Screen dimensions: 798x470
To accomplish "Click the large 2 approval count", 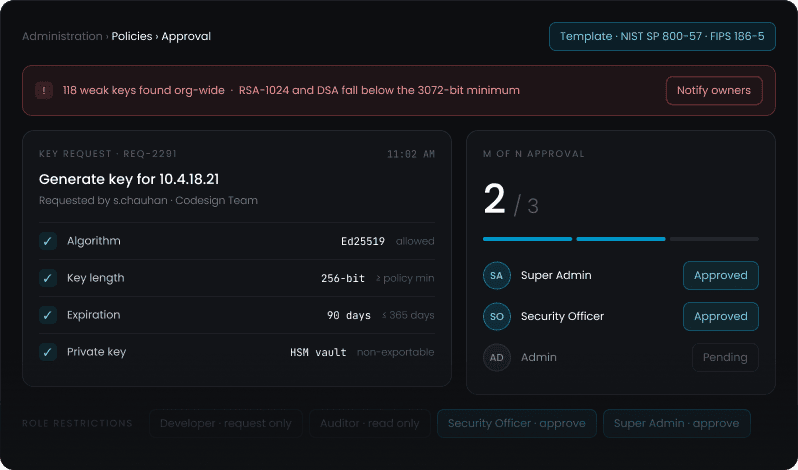I will click(494, 199).
